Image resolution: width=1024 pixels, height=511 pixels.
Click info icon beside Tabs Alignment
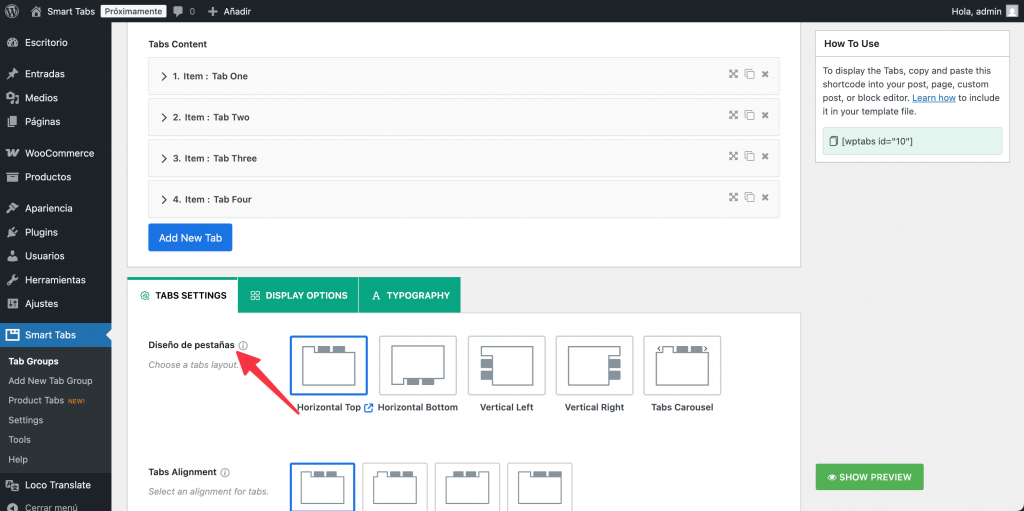(225, 472)
